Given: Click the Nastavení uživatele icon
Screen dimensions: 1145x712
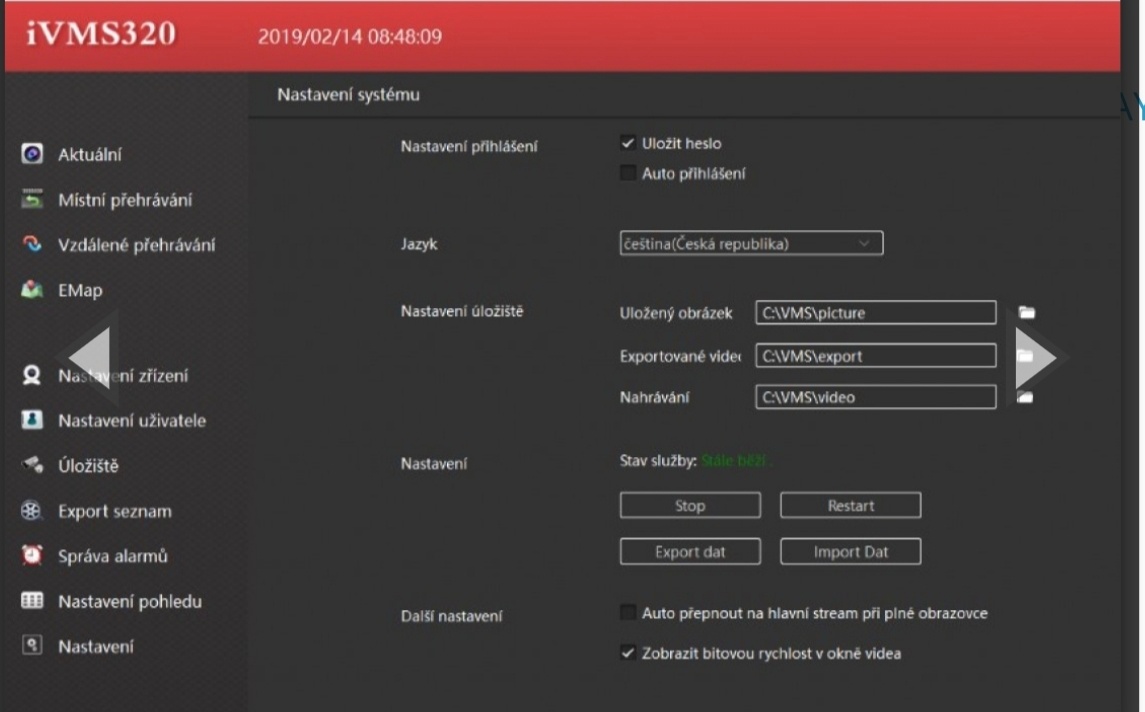Looking at the screenshot, I should 32,421.
